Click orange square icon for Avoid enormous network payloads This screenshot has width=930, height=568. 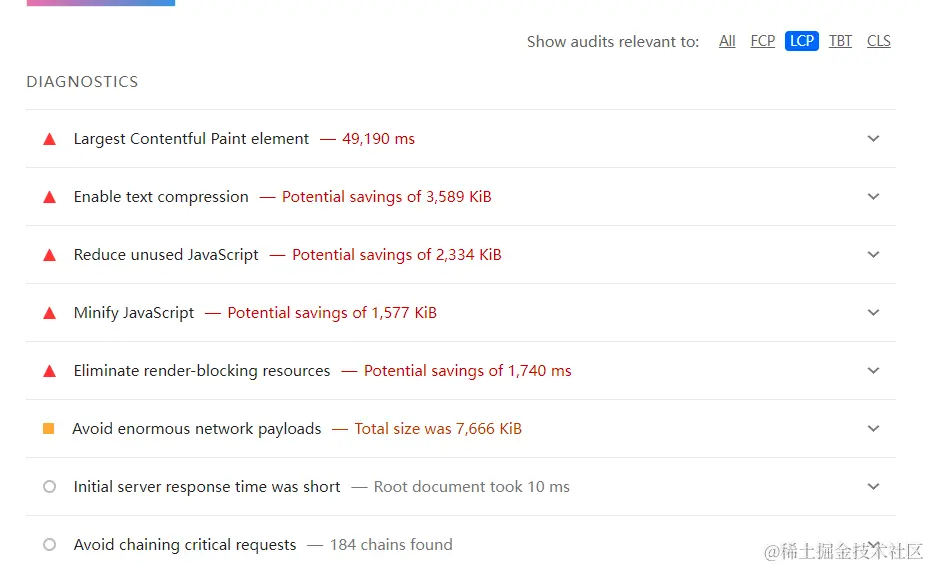pos(49,429)
